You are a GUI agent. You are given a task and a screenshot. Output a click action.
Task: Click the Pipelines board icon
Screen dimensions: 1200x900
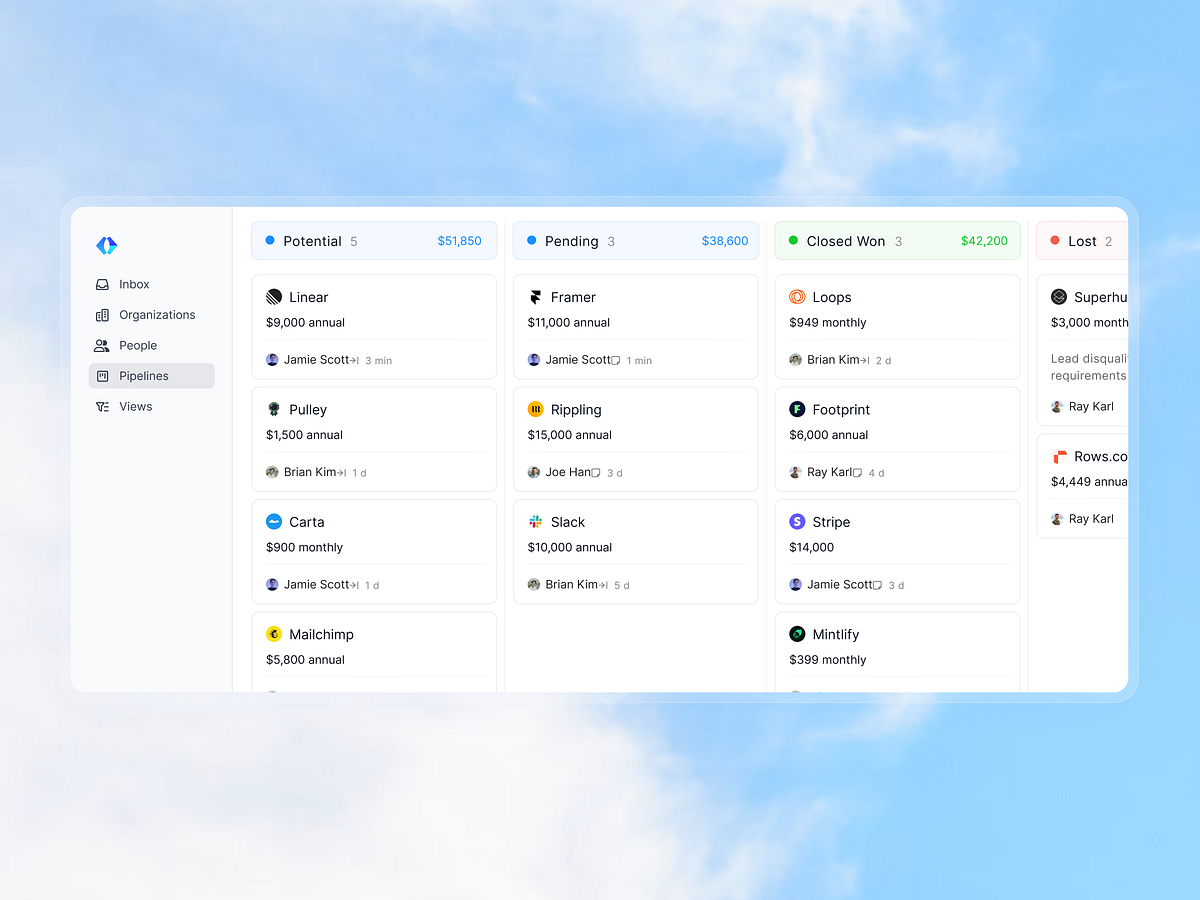(102, 376)
